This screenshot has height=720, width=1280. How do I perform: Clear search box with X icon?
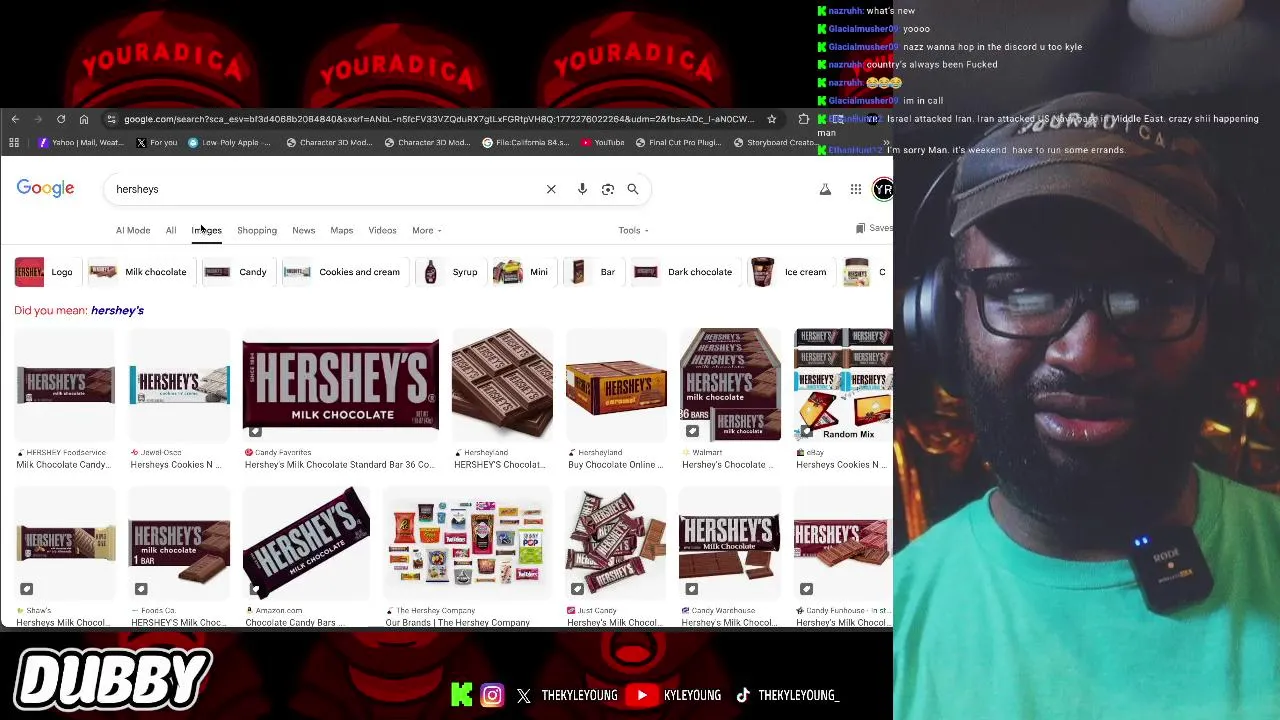click(x=551, y=189)
